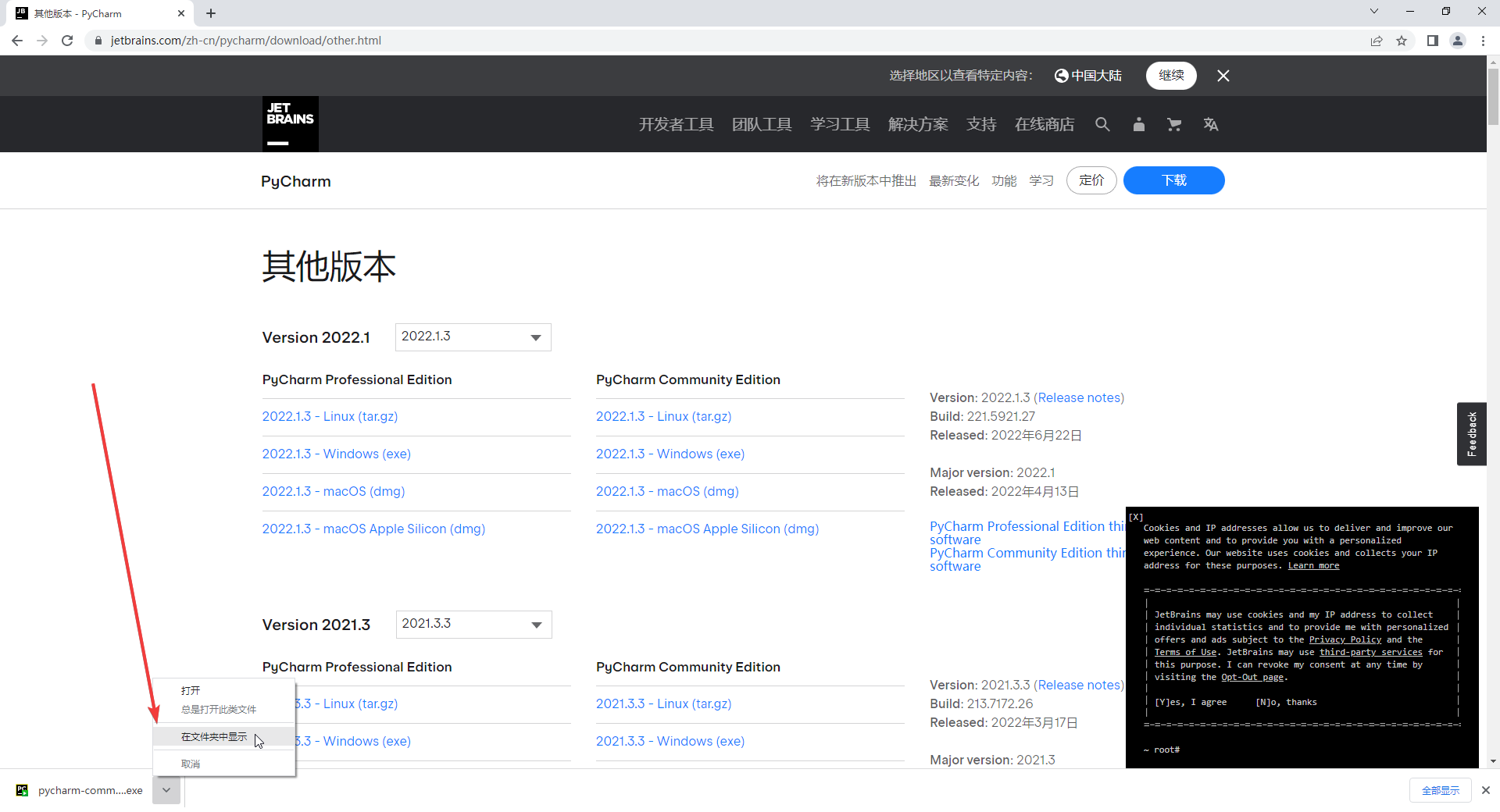This screenshot has height=812, width=1500.
Task: Open the site search magnifier icon
Action: (x=1102, y=124)
